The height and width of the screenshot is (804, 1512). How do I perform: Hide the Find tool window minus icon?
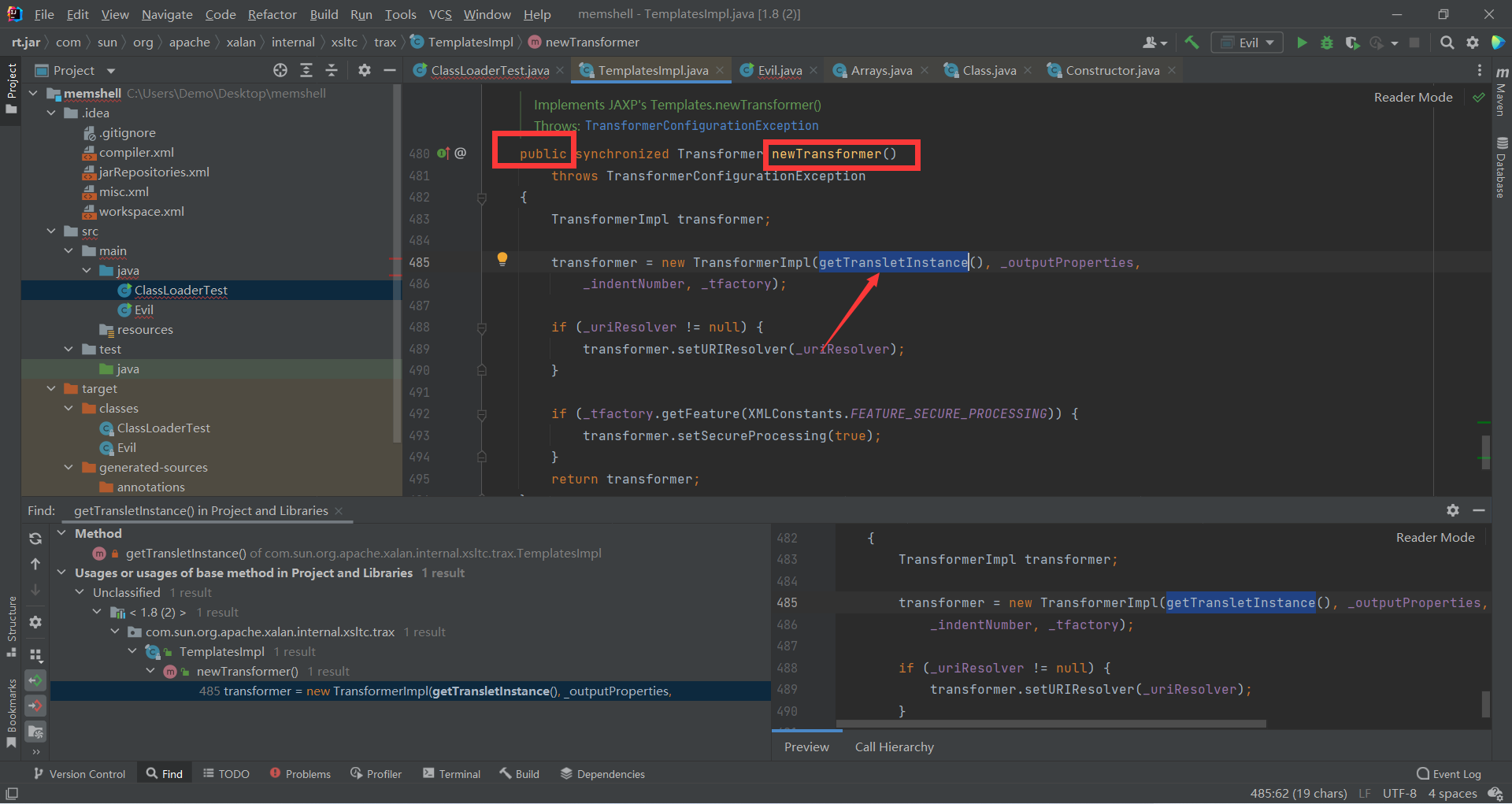coord(1479,510)
